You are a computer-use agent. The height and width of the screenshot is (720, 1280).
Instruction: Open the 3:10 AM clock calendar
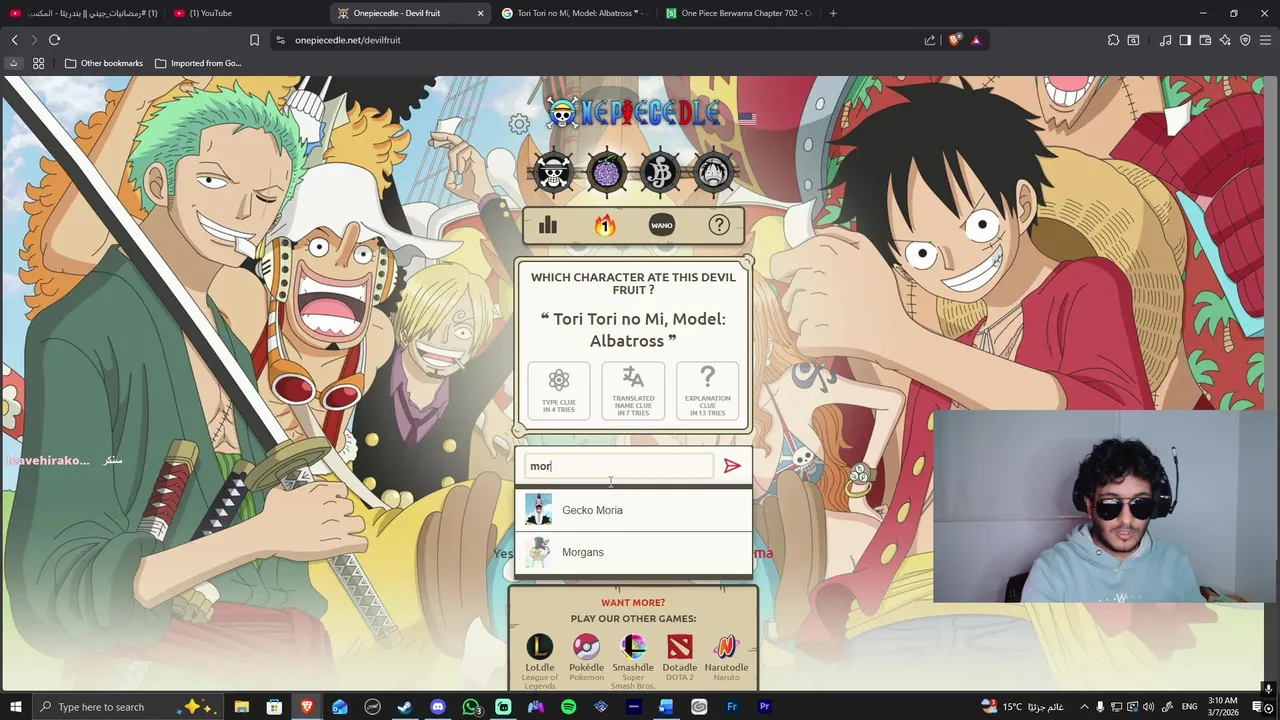coord(1223,706)
